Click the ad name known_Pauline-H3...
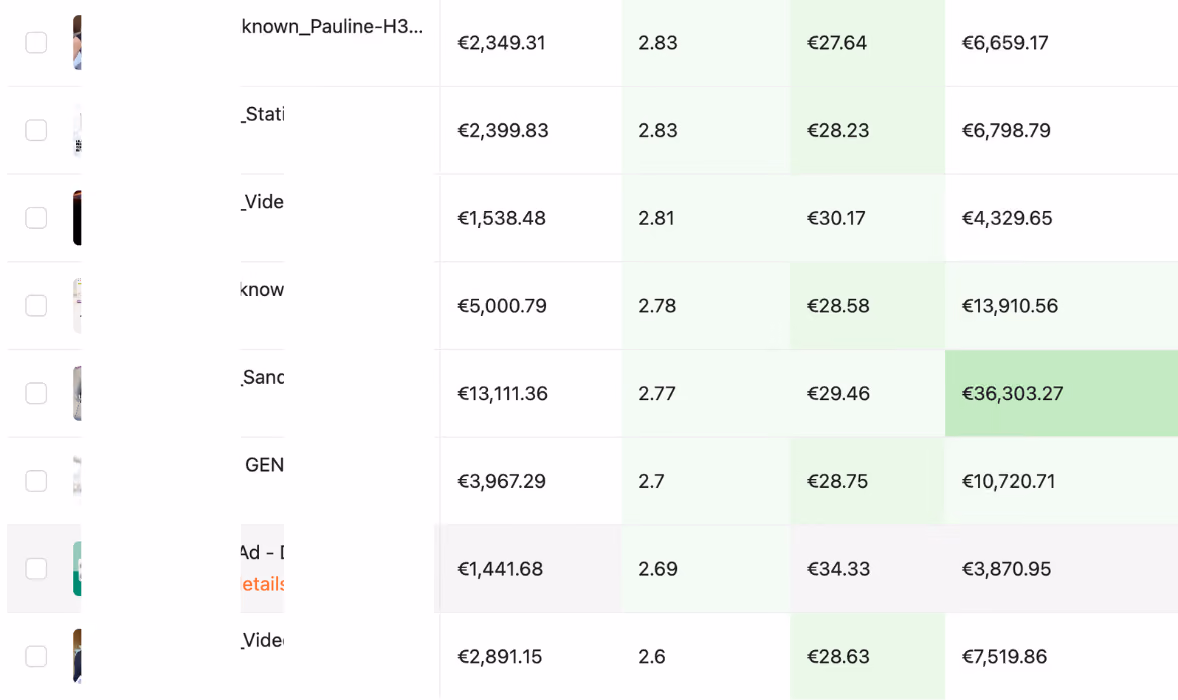This screenshot has height=700, width=1178. click(332, 26)
